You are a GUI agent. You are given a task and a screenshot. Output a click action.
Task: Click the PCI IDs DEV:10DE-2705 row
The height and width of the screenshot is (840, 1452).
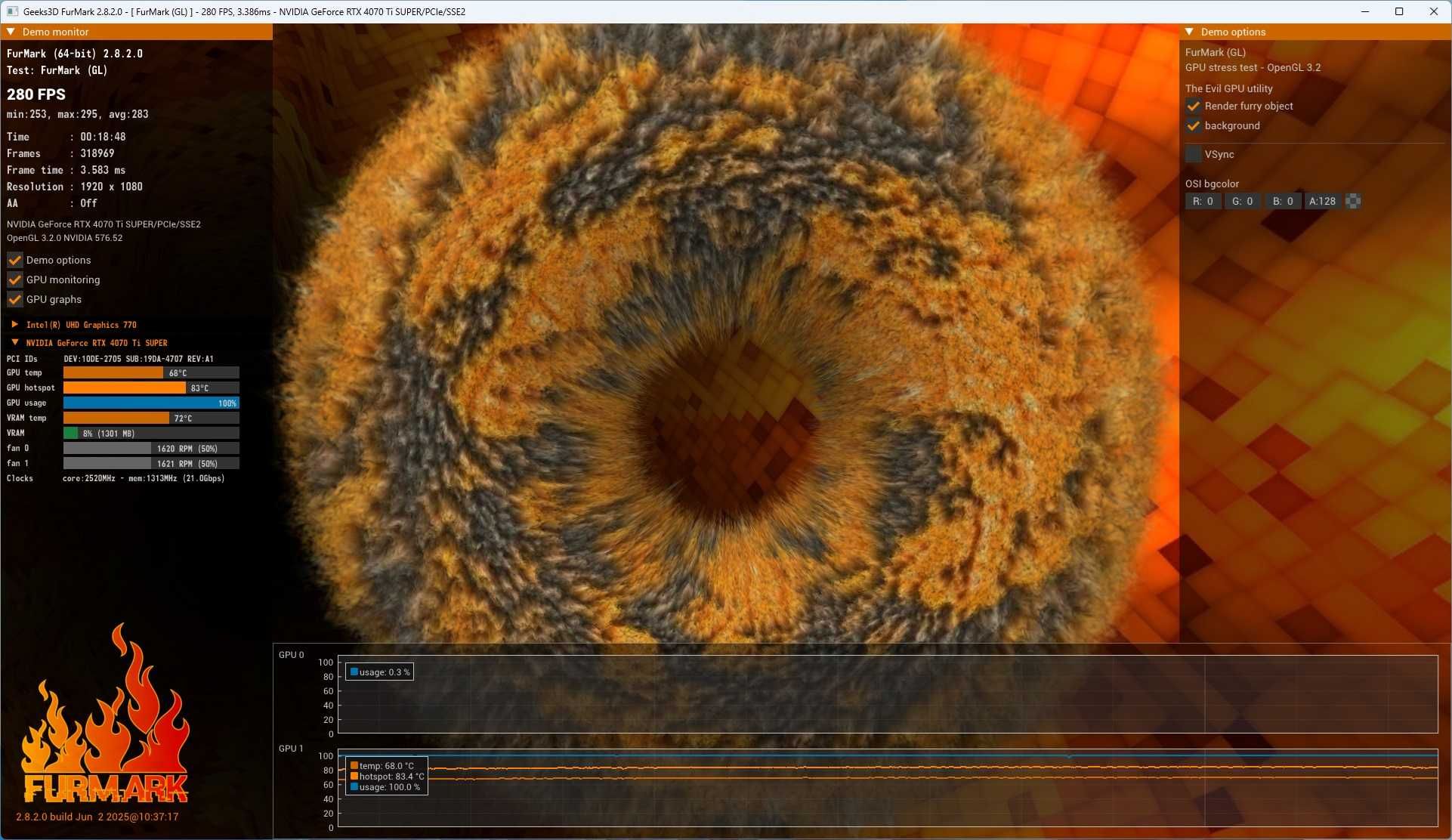(x=110, y=359)
